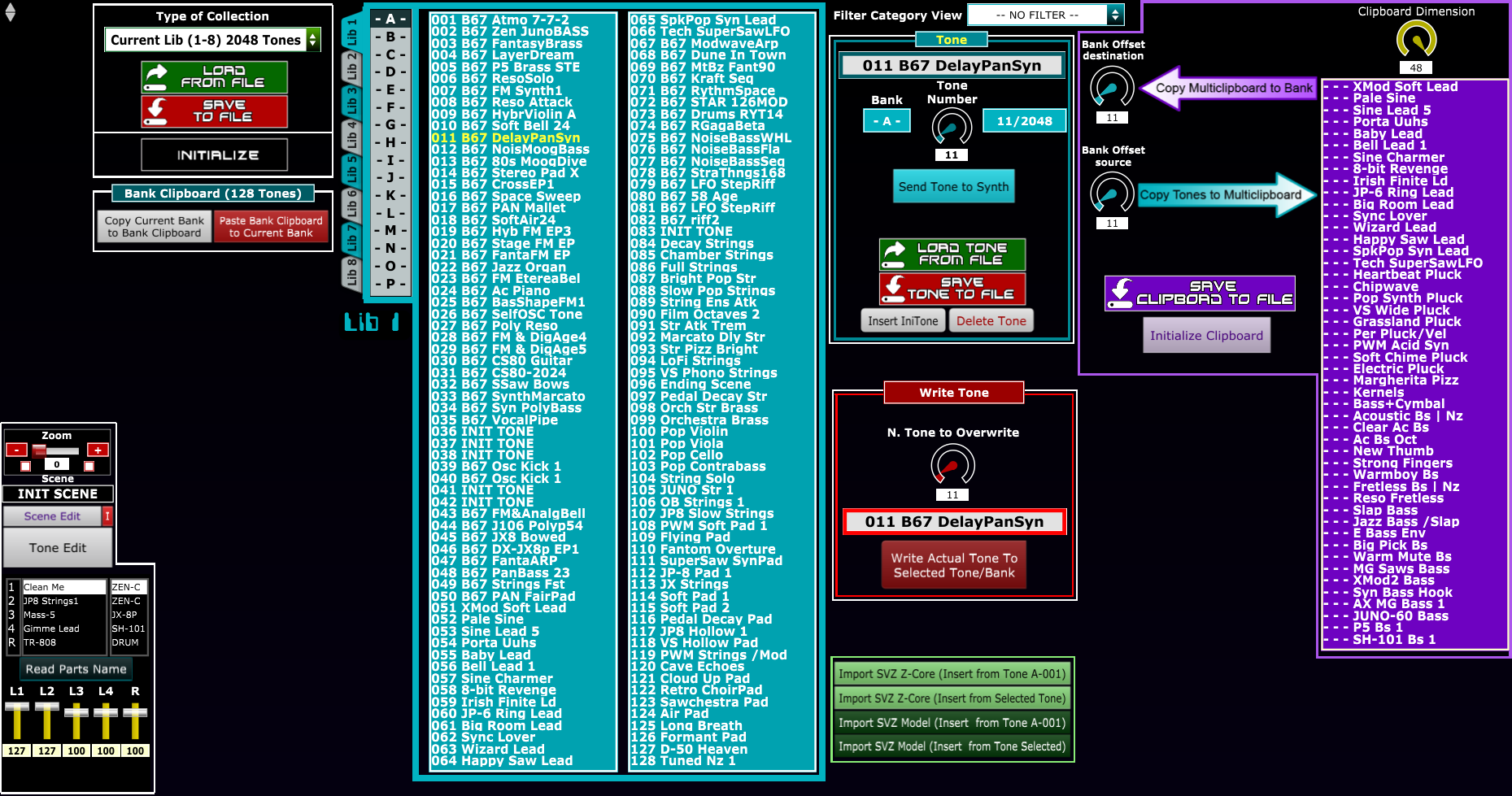Viewport: 1512px width, 796px height.
Task: Click the Load From File icon button
Action: 214,77
